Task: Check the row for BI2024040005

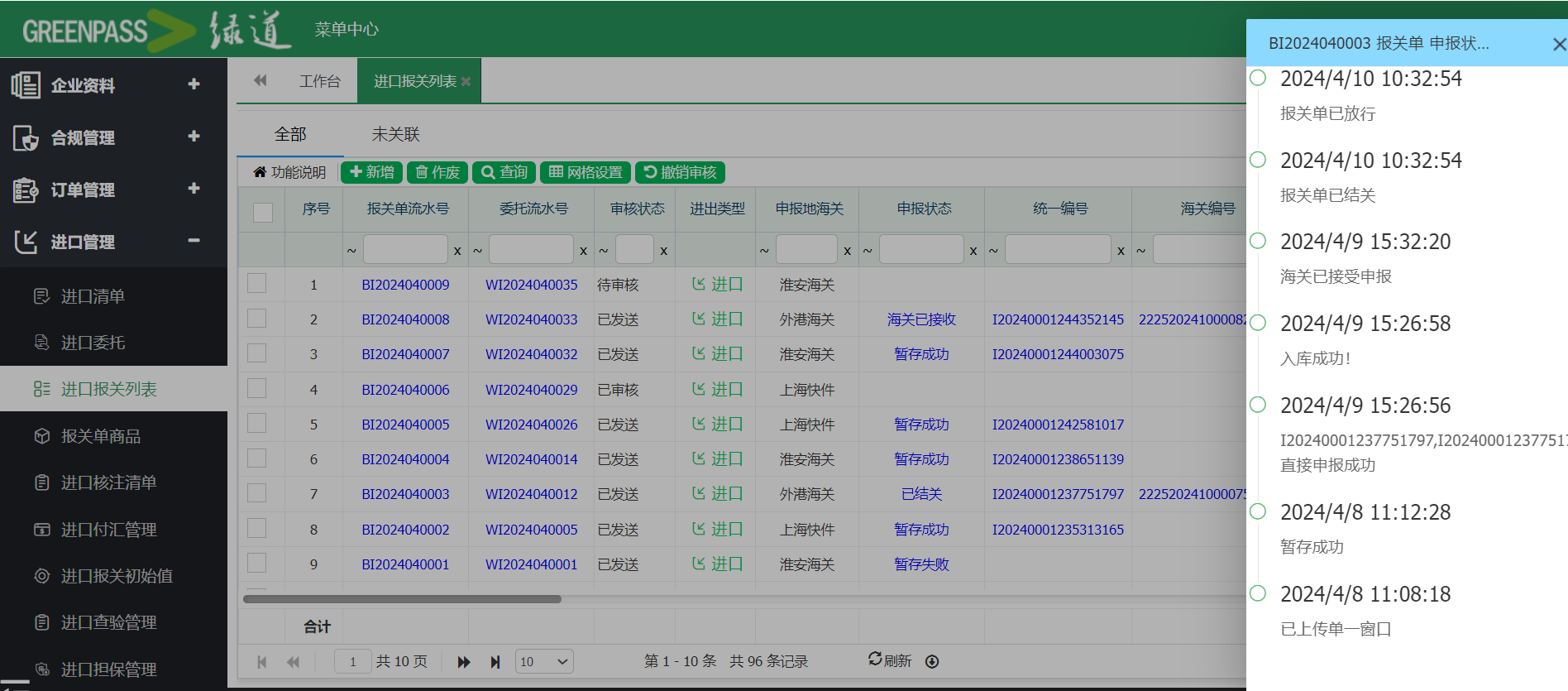Action: pos(257,423)
